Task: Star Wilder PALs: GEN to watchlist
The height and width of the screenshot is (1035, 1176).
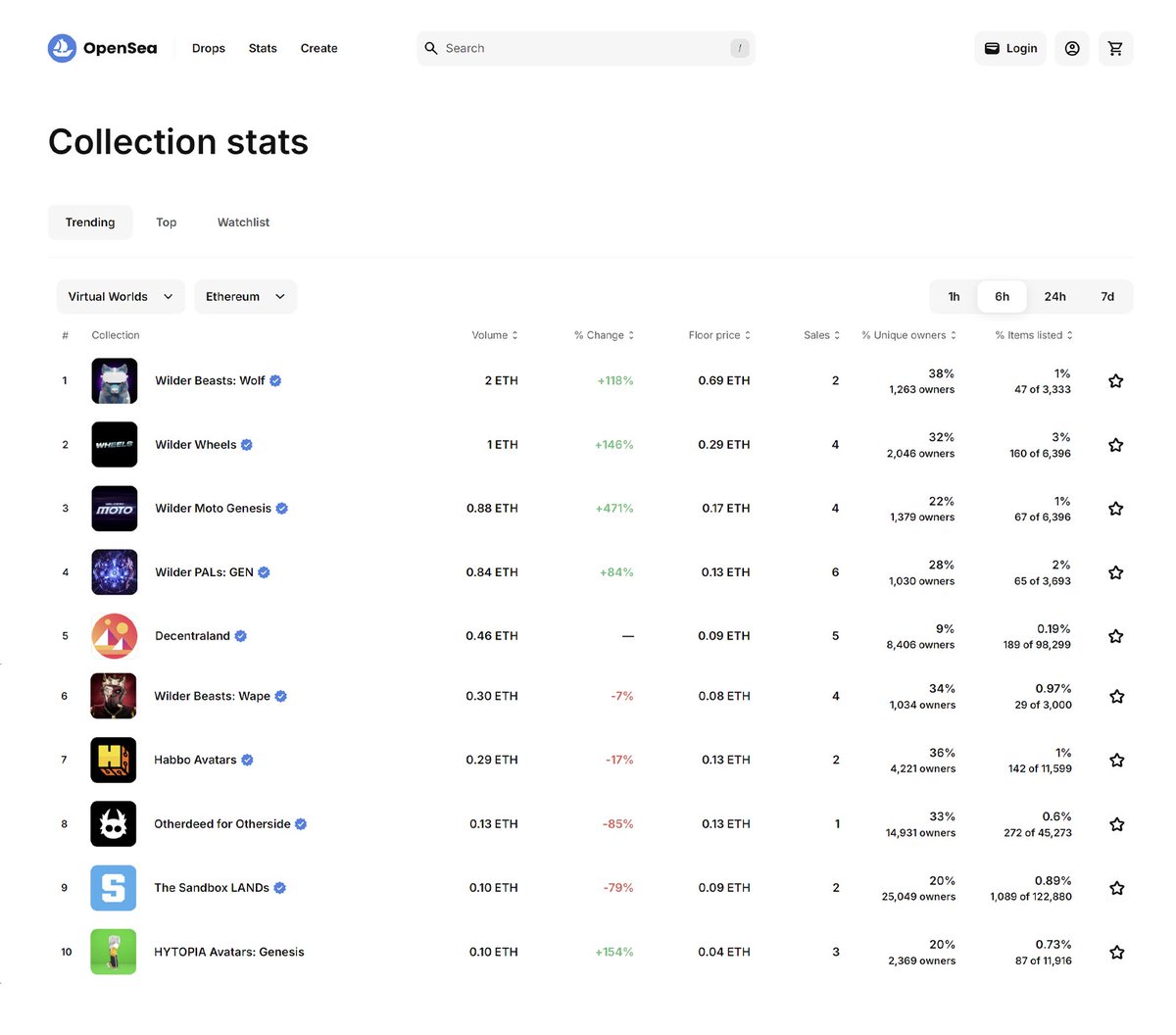Action: click(x=1115, y=572)
